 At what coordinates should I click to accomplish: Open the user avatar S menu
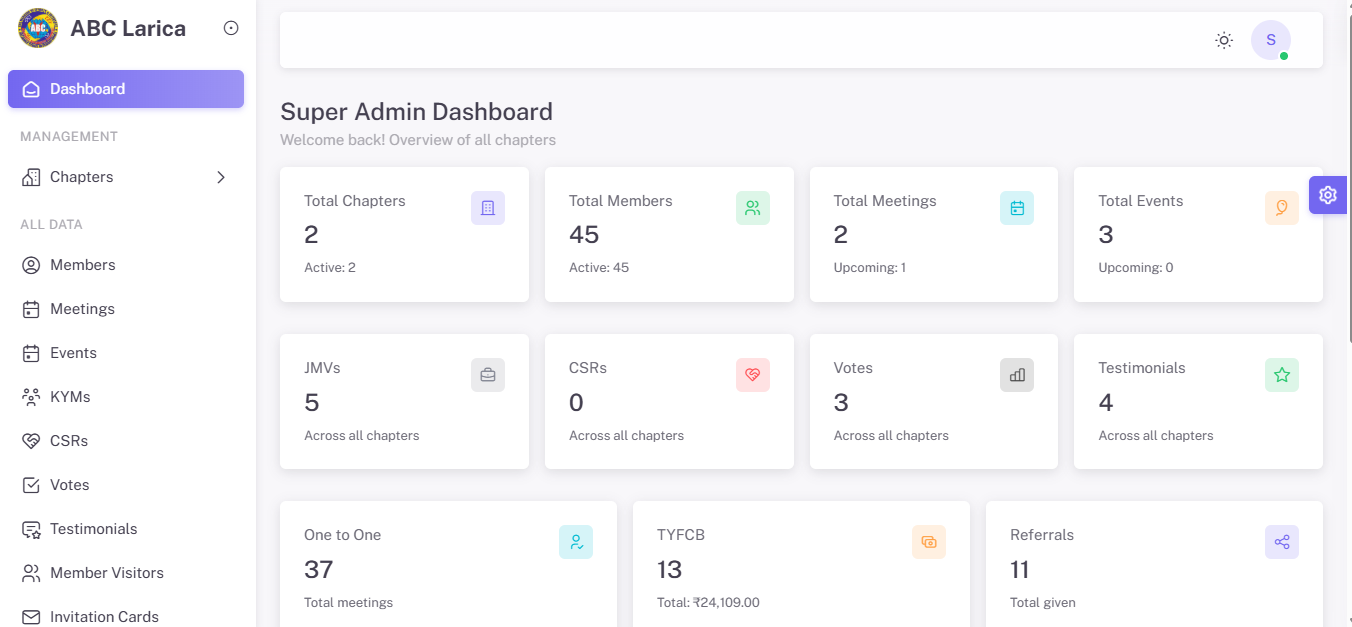pyautogui.click(x=1271, y=40)
